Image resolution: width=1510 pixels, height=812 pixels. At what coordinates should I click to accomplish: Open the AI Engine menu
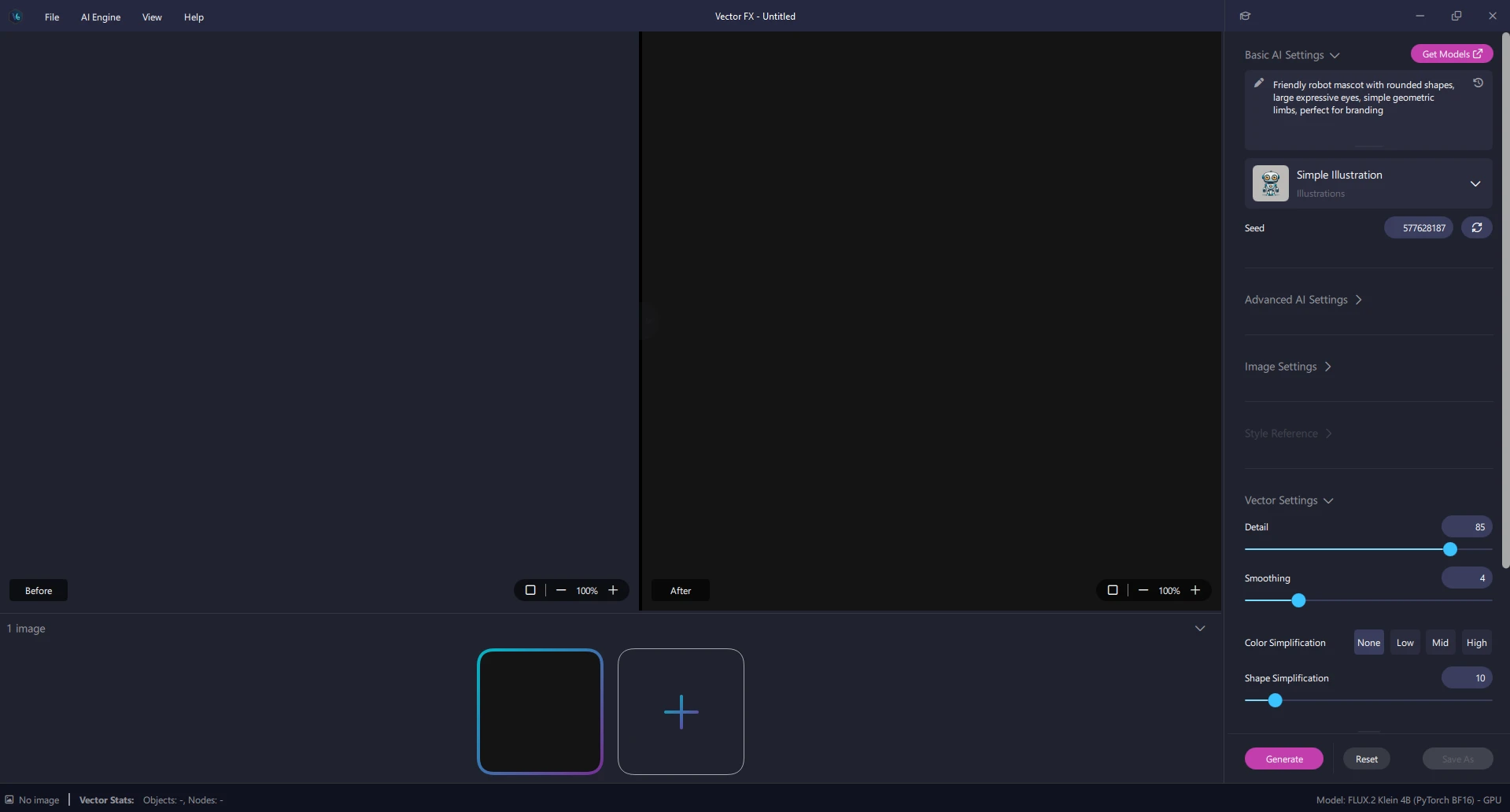pos(101,17)
